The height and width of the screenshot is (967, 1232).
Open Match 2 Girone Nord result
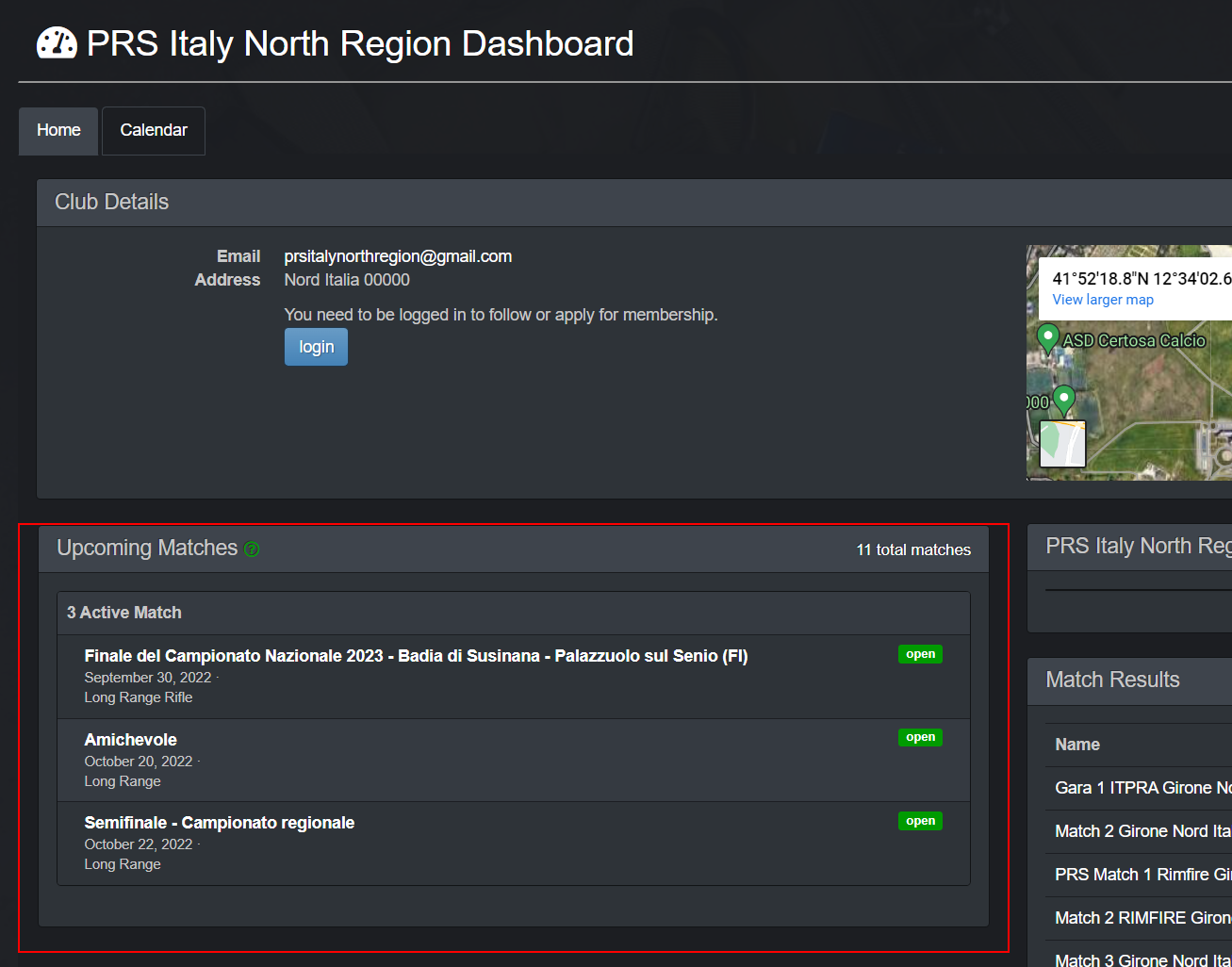(1142, 831)
